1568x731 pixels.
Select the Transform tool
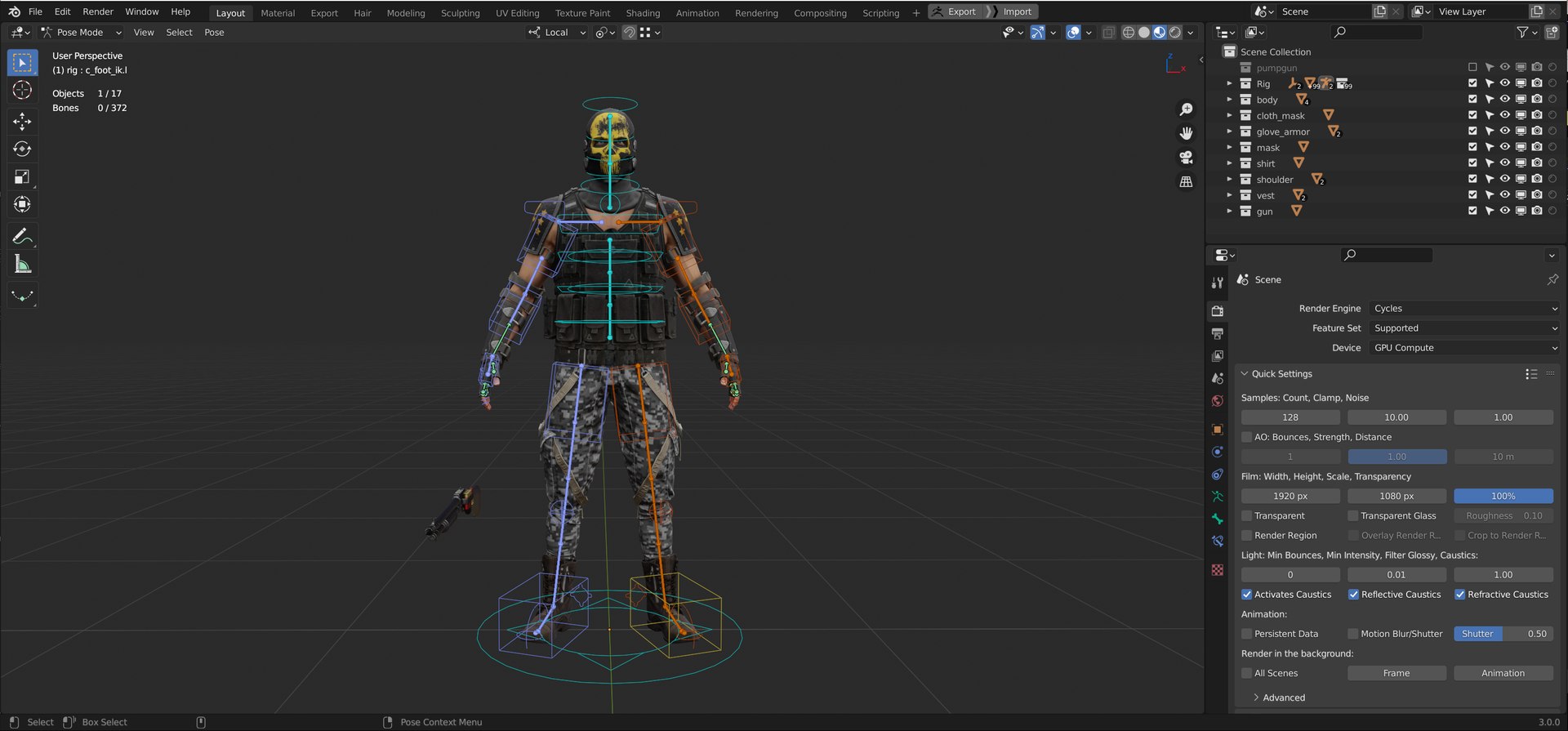tap(22, 204)
